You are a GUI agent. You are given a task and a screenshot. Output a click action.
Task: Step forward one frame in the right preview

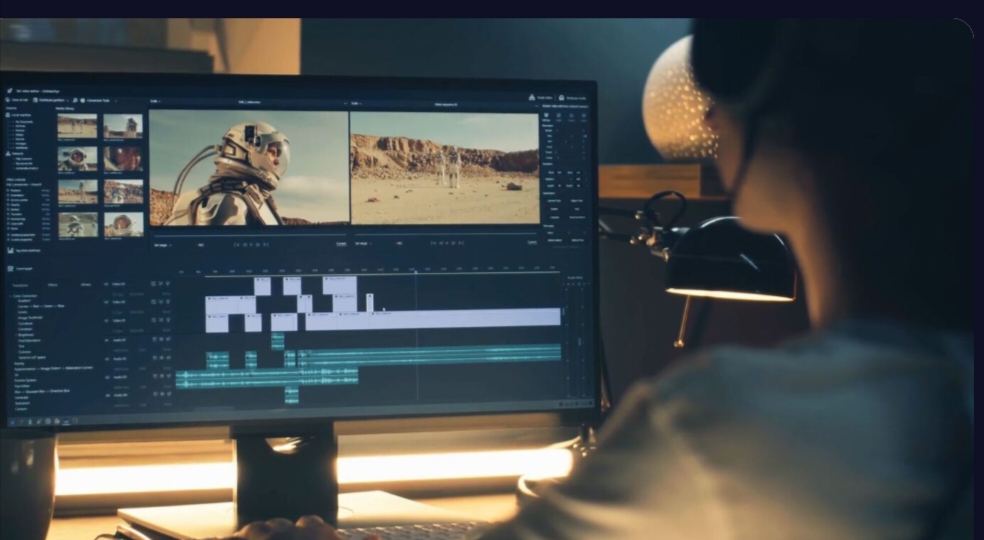[454, 244]
